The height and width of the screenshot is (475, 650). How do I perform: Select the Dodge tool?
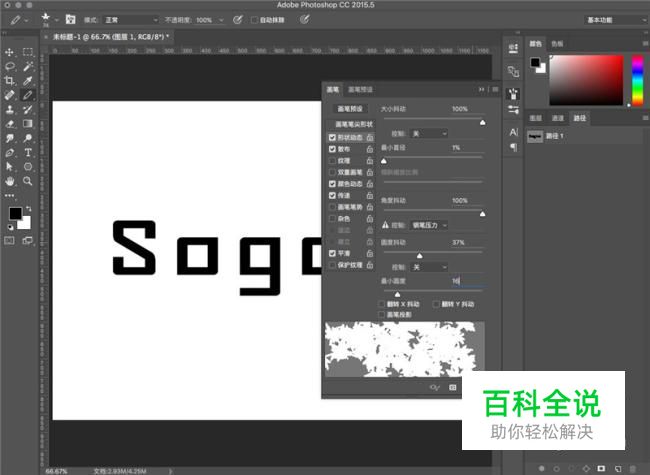click(x=28, y=138)
